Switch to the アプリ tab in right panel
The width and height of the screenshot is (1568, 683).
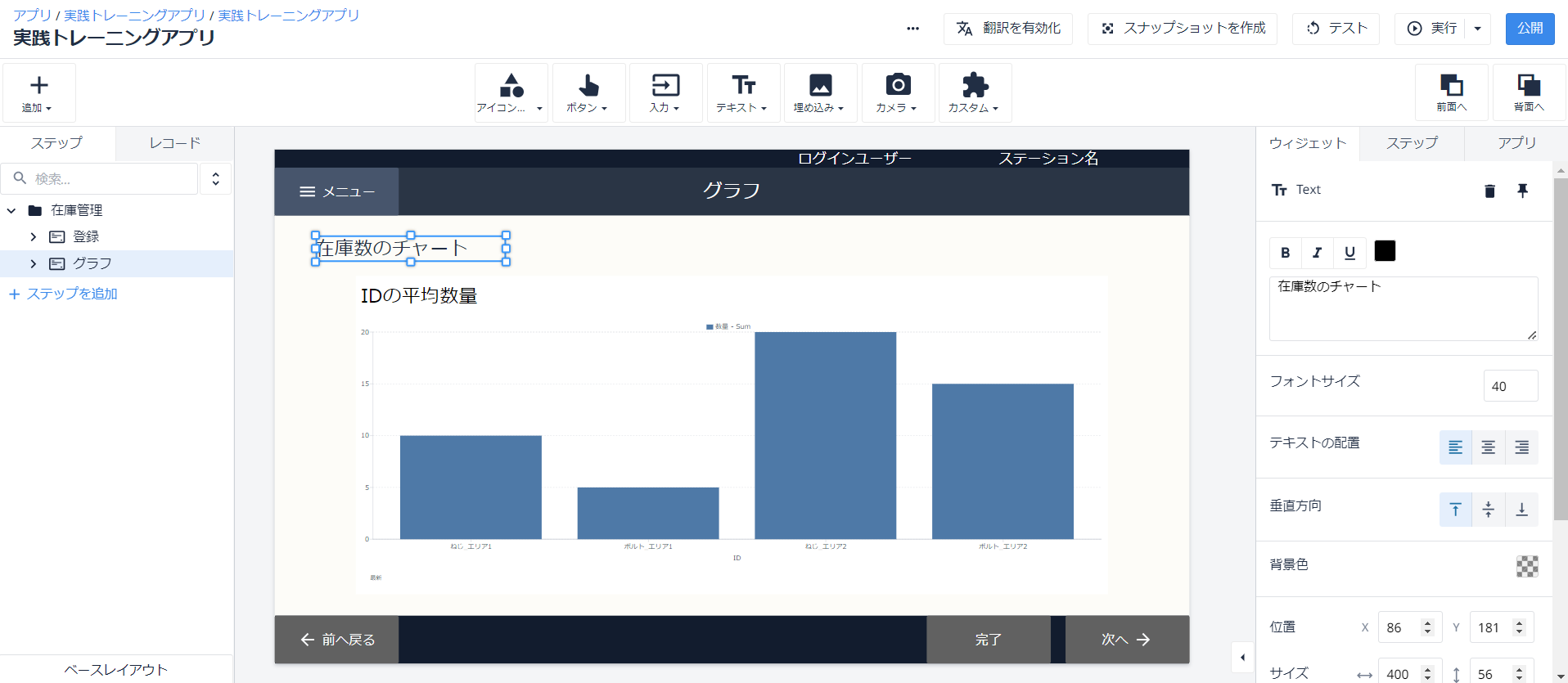[x=1516, y=143]
